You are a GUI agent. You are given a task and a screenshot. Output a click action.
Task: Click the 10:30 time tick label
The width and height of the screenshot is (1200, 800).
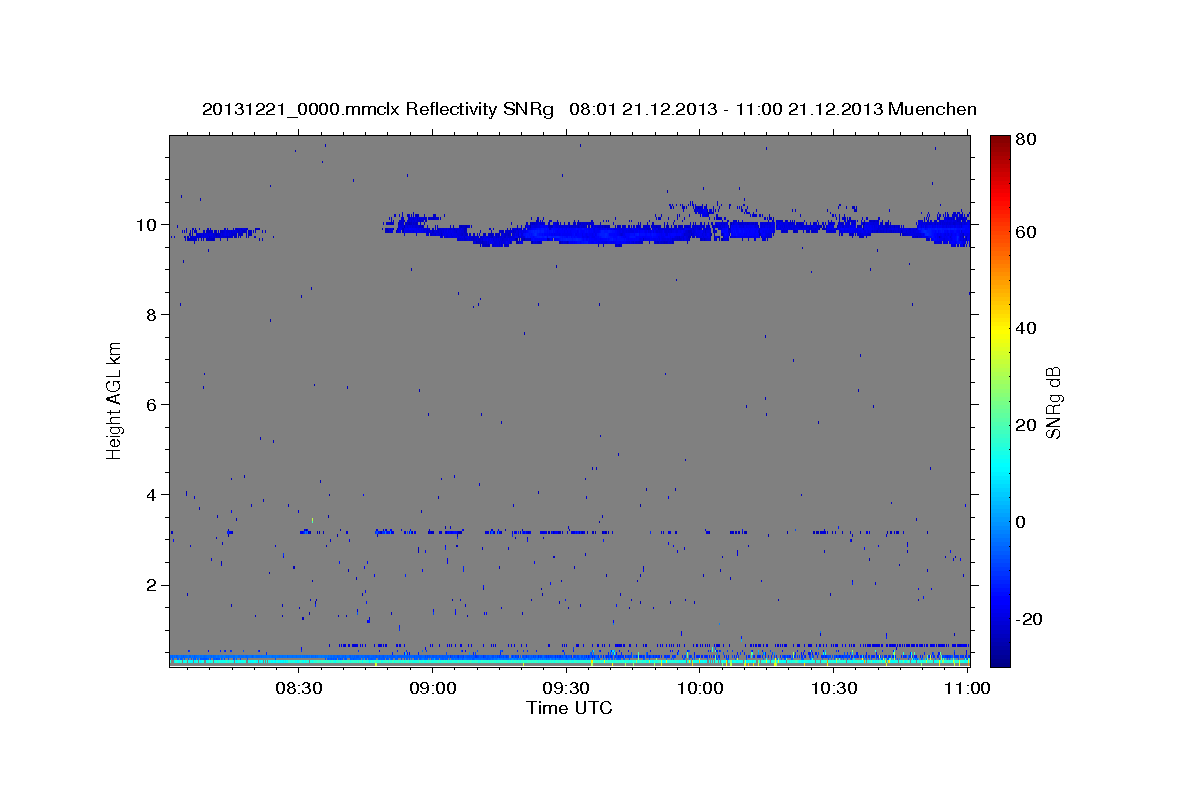(834, 689)
